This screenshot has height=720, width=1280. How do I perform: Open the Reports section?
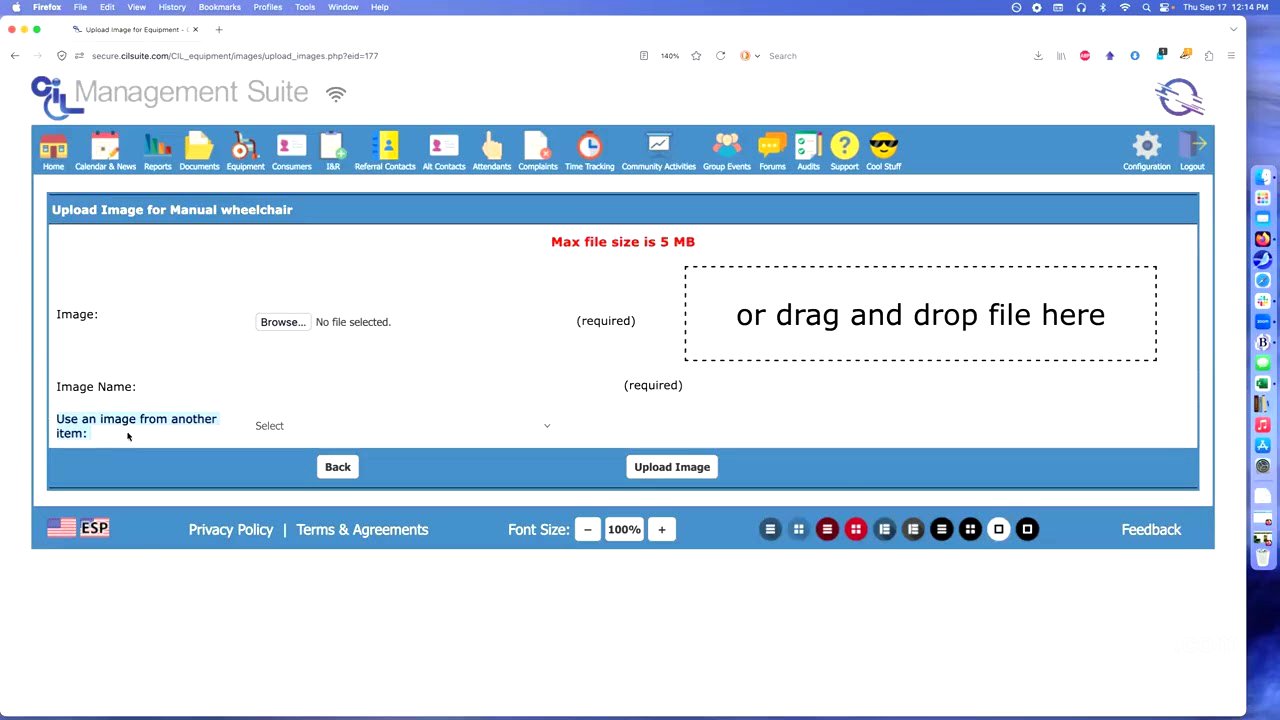(x=157, y=152)
